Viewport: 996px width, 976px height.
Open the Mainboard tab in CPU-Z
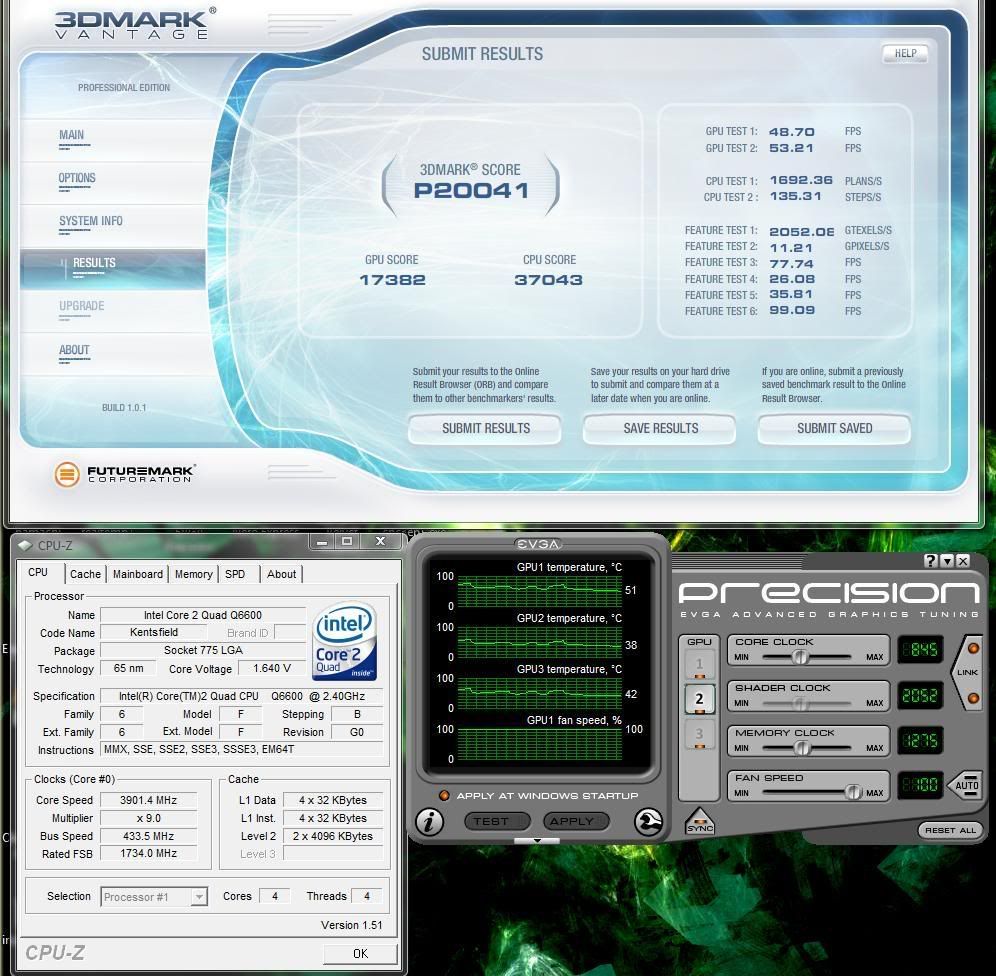click(x=138, y=574)
